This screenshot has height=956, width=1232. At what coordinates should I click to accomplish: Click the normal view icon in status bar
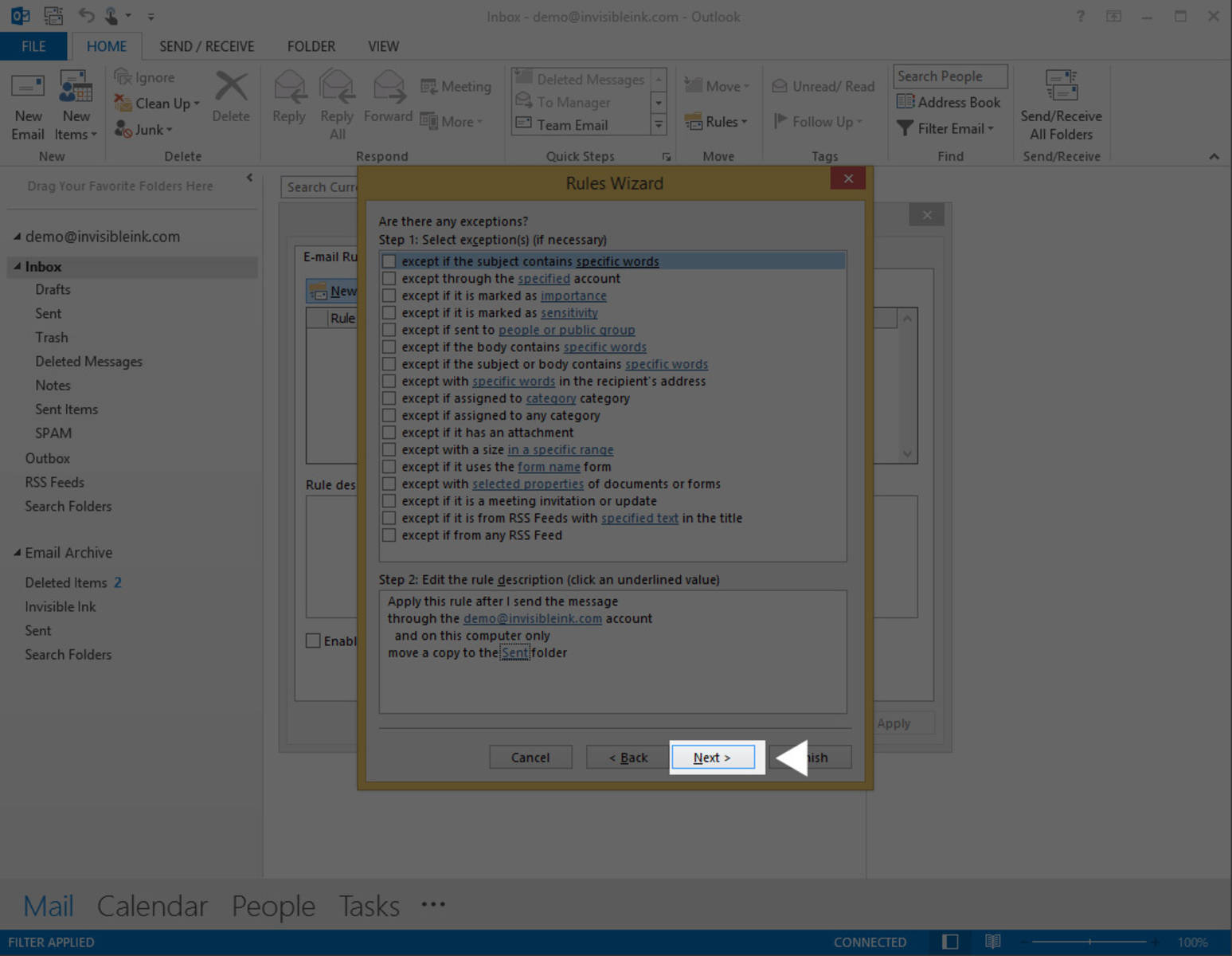950,942
